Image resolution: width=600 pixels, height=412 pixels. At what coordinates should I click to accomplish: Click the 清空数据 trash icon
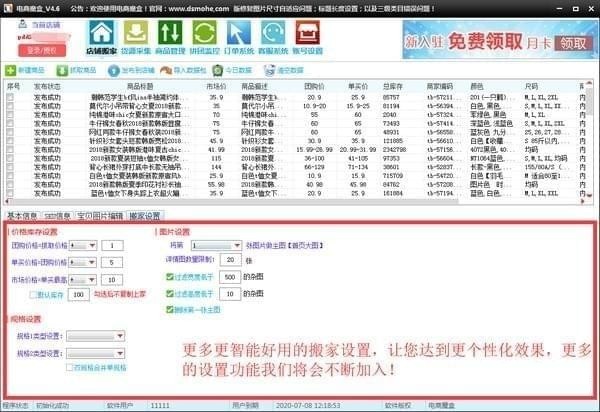tap(269, 70)
